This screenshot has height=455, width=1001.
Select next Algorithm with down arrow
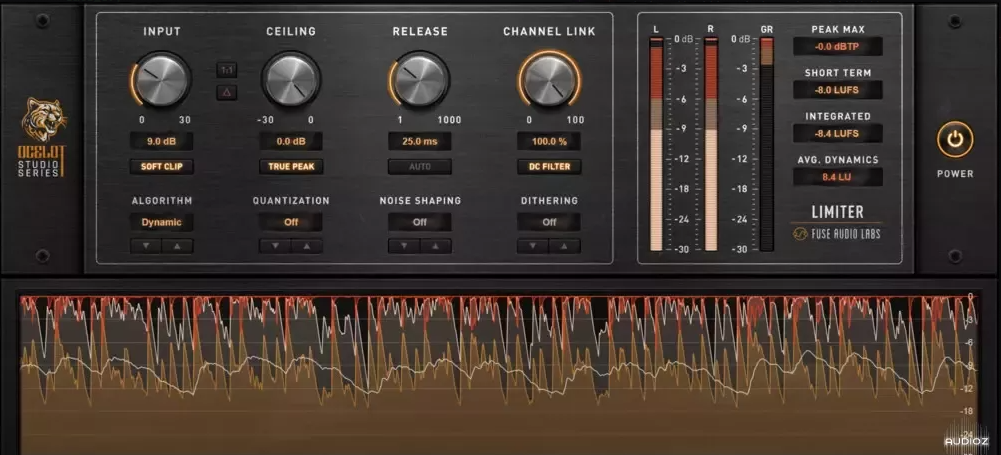click(x=146, y=246)
